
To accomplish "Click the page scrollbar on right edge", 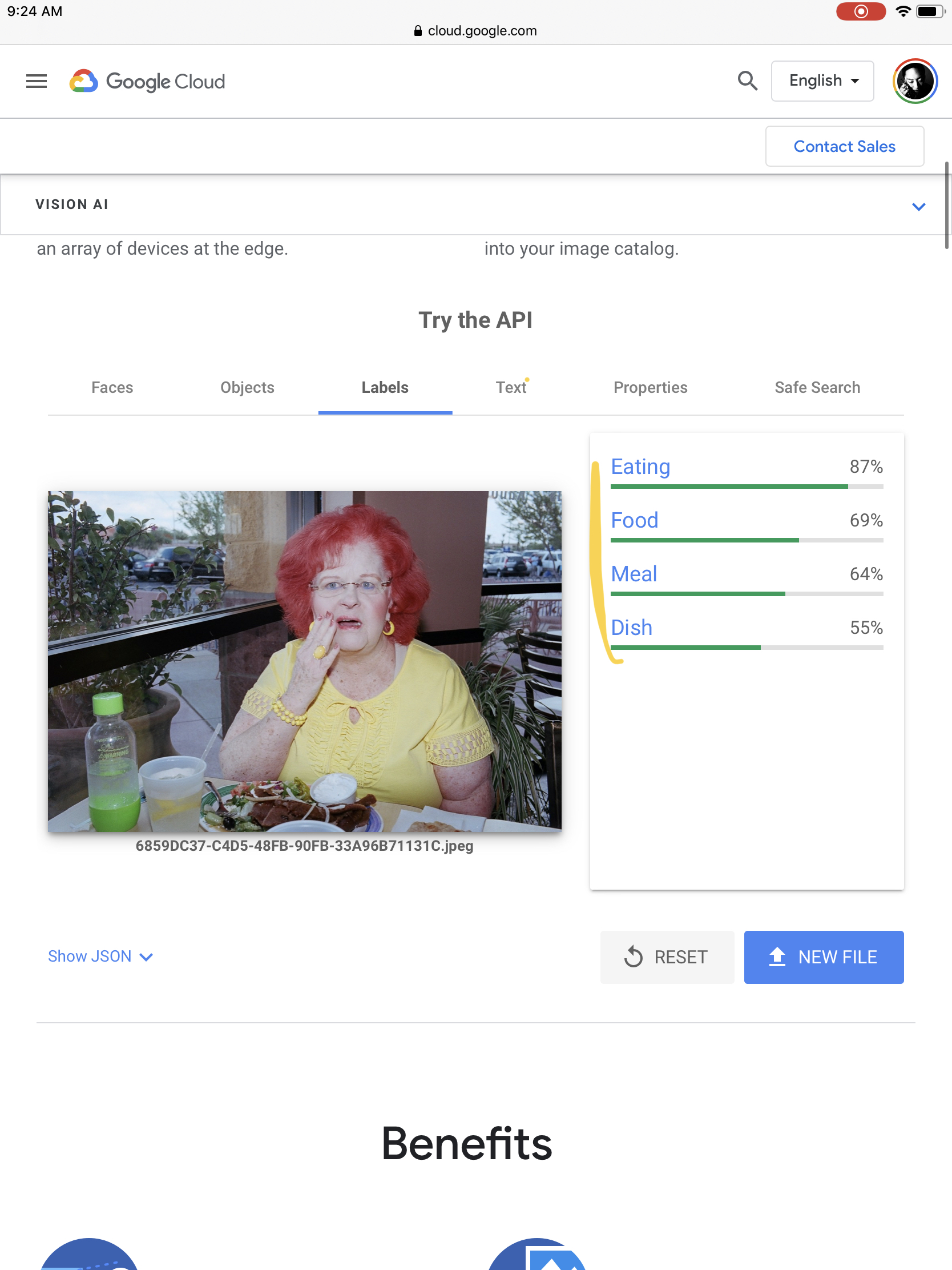I will (x=947, y=206).
